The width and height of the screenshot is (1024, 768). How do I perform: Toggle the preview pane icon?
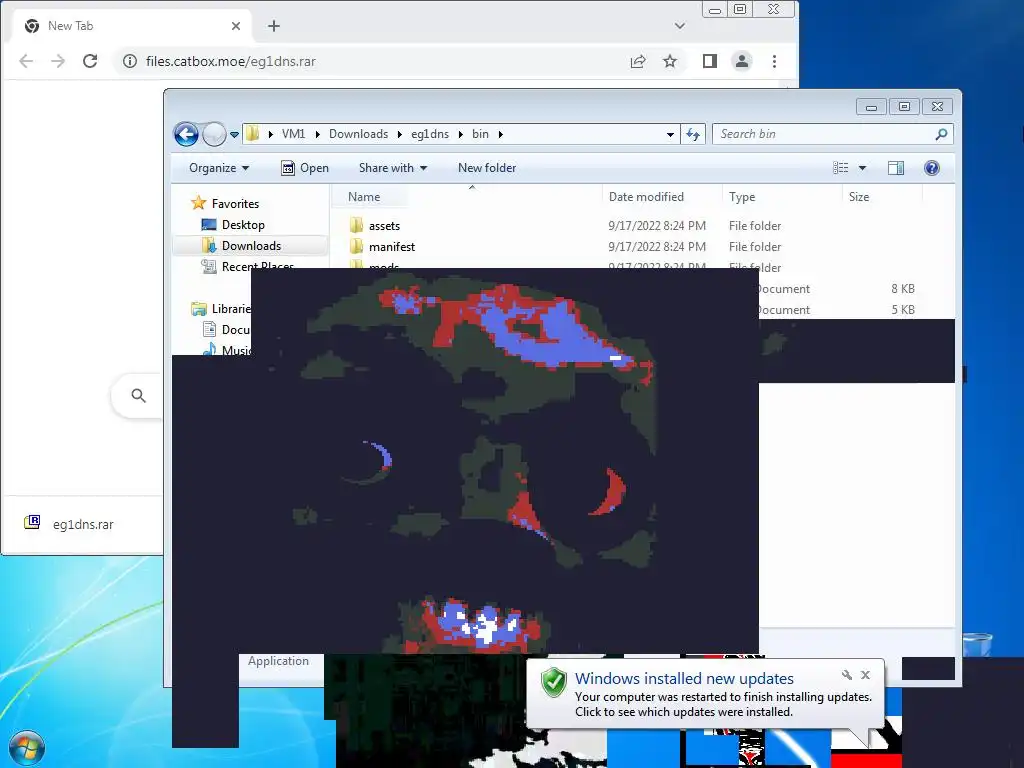(896, 168)
